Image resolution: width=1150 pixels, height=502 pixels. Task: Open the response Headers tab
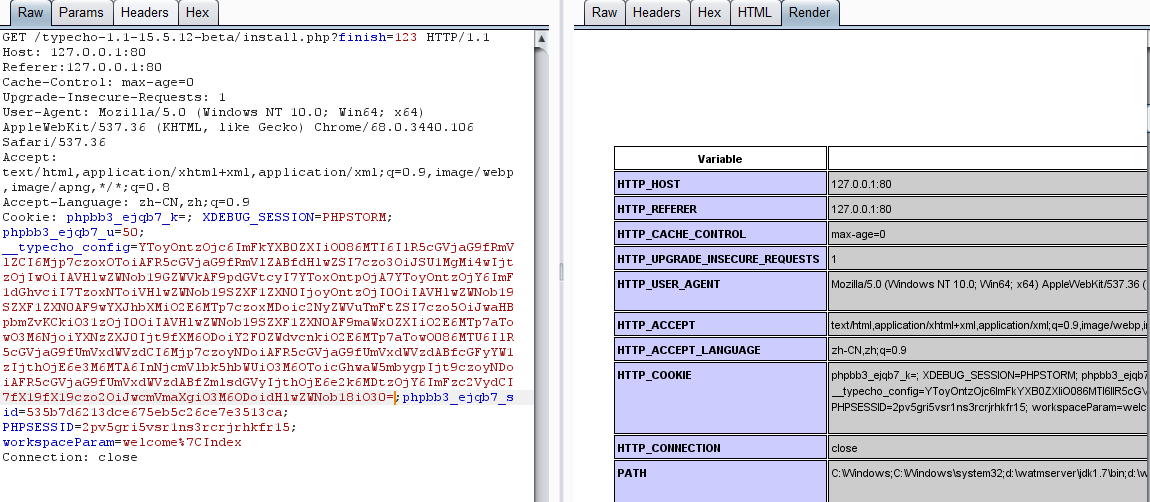(656, 12)
